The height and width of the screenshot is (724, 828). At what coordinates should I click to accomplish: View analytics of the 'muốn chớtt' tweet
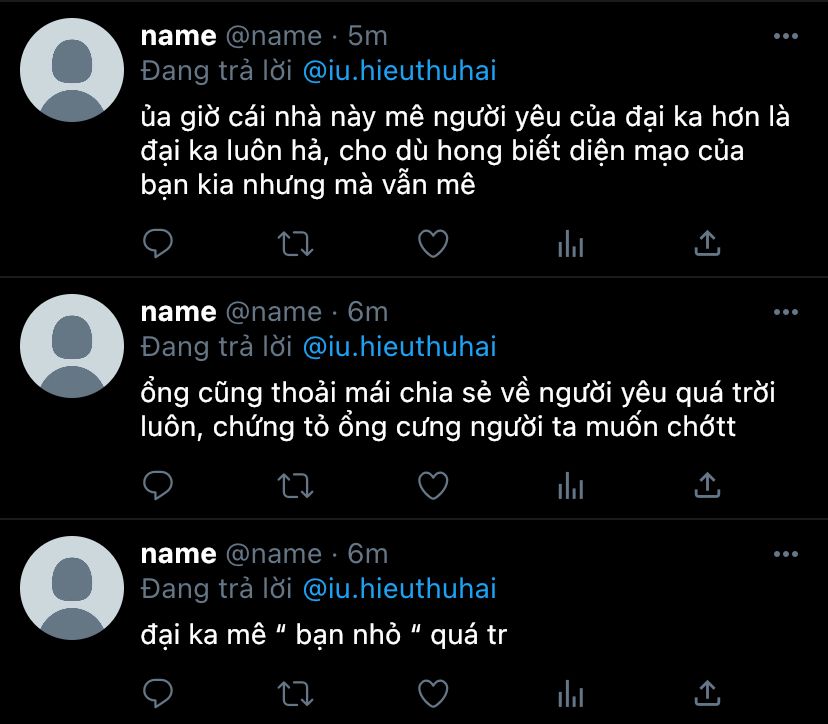click(570, 486)
